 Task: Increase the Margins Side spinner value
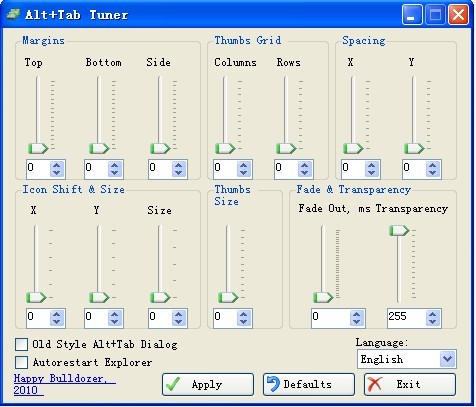(x=179, y=165)
